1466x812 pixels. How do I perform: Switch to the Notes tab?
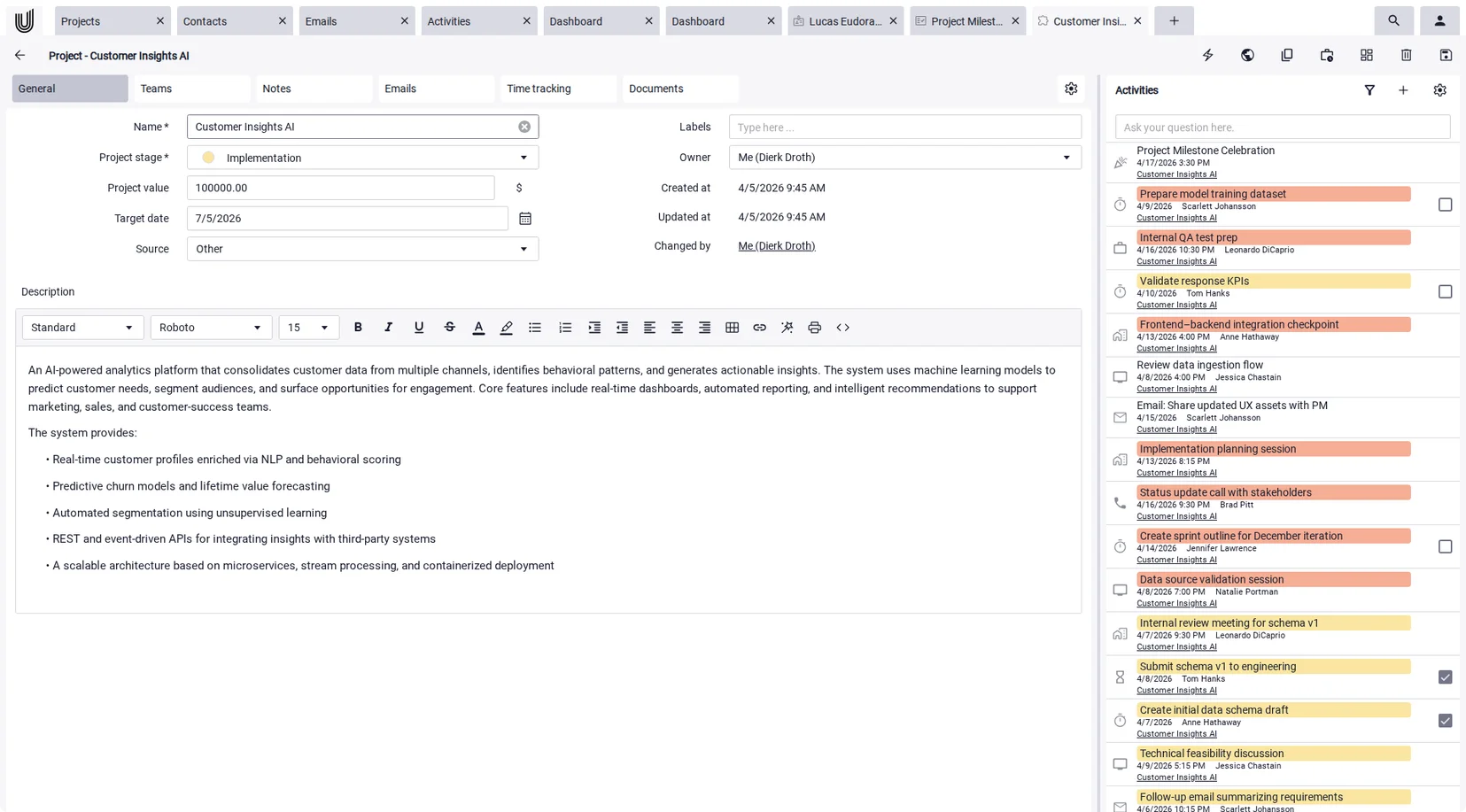[x=314, y=89]
